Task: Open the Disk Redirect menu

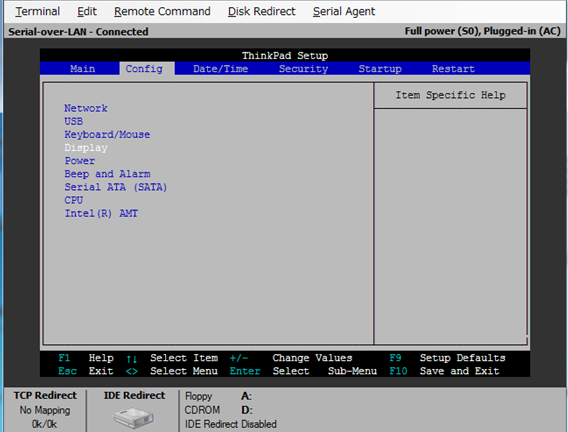Action: click(x=262, y=12)
